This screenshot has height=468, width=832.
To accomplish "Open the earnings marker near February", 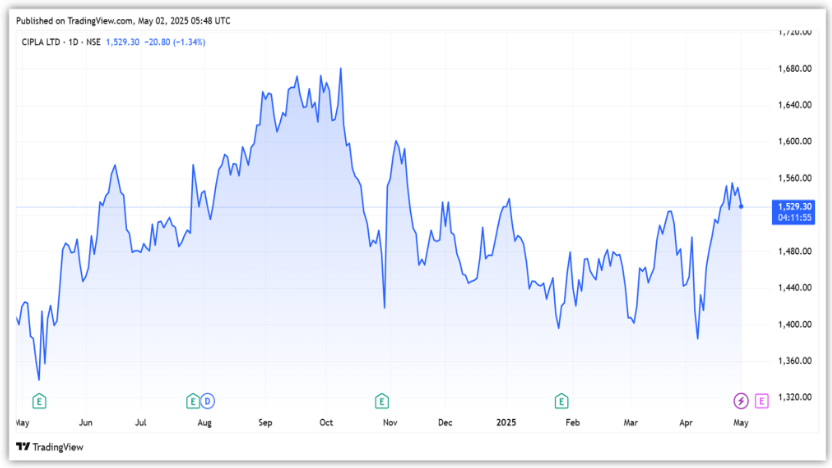I will (x=562, y=401).
